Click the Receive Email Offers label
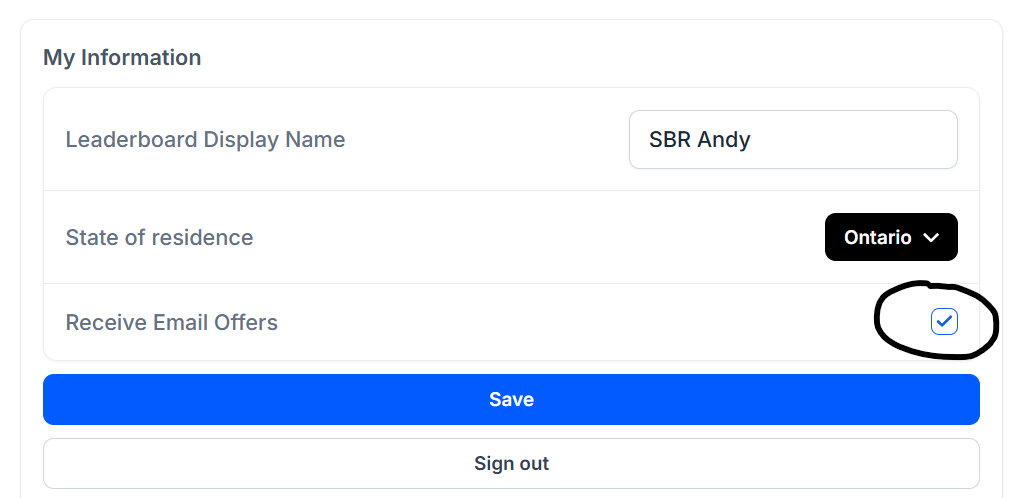 172,322
